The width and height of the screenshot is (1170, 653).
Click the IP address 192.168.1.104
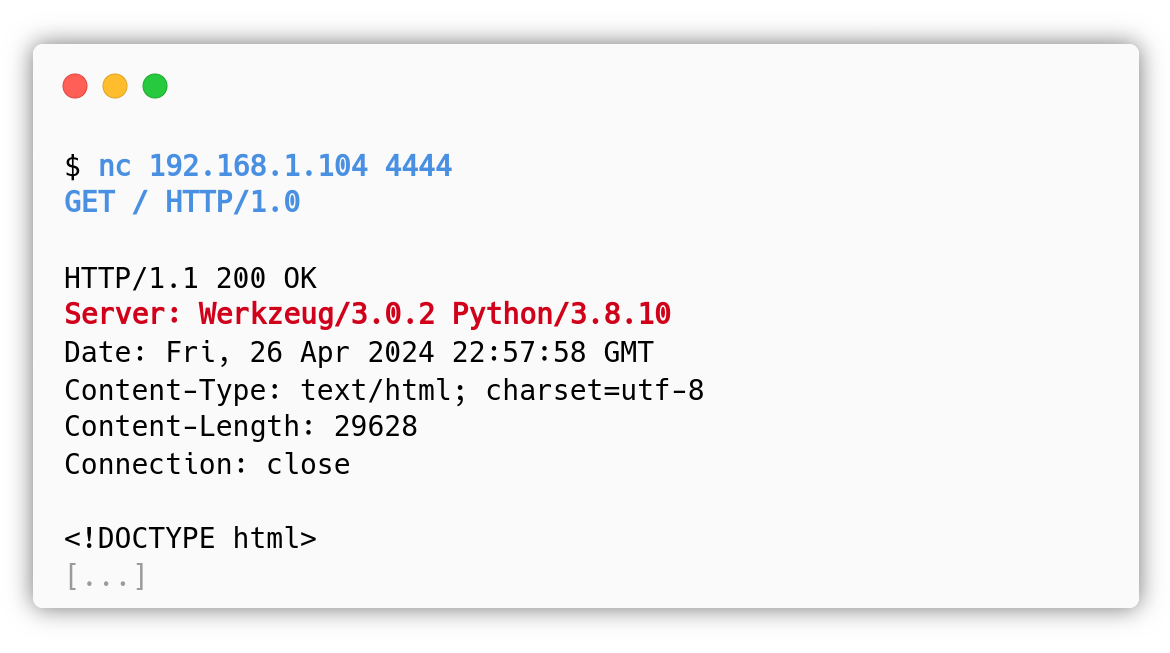[x=258, y=166]
